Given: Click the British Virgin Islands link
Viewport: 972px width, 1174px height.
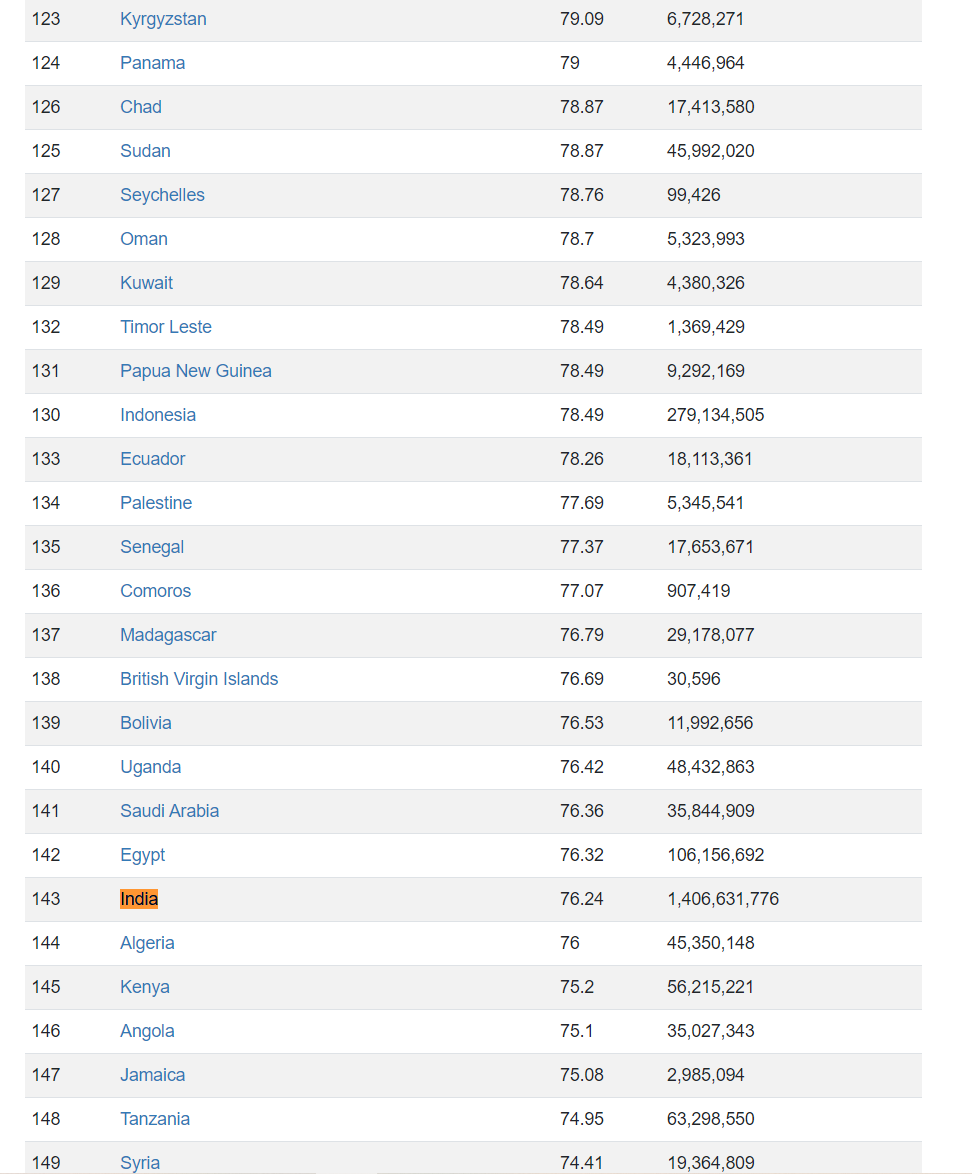Looking at the screenshot, I should (198, 679).
